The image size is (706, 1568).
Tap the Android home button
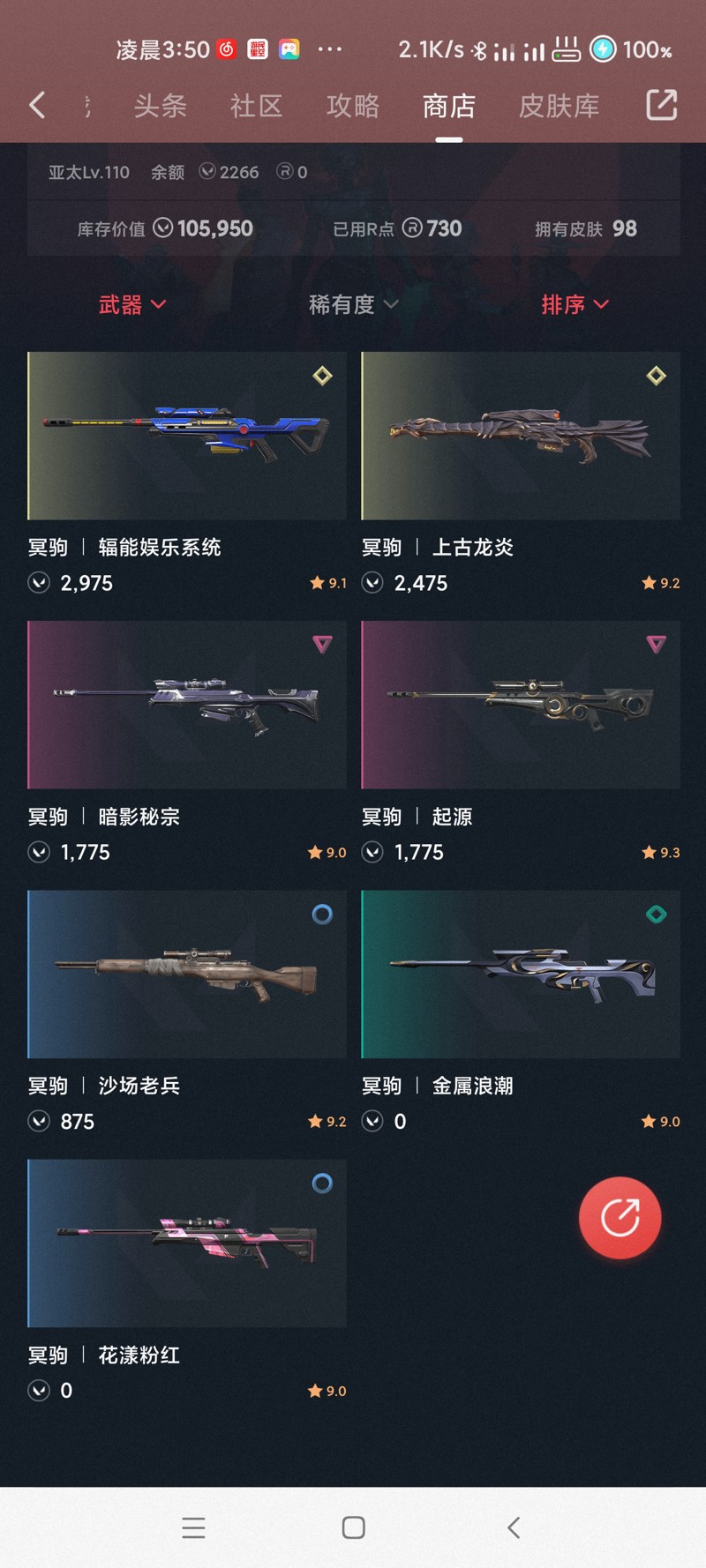(353, 1527)
